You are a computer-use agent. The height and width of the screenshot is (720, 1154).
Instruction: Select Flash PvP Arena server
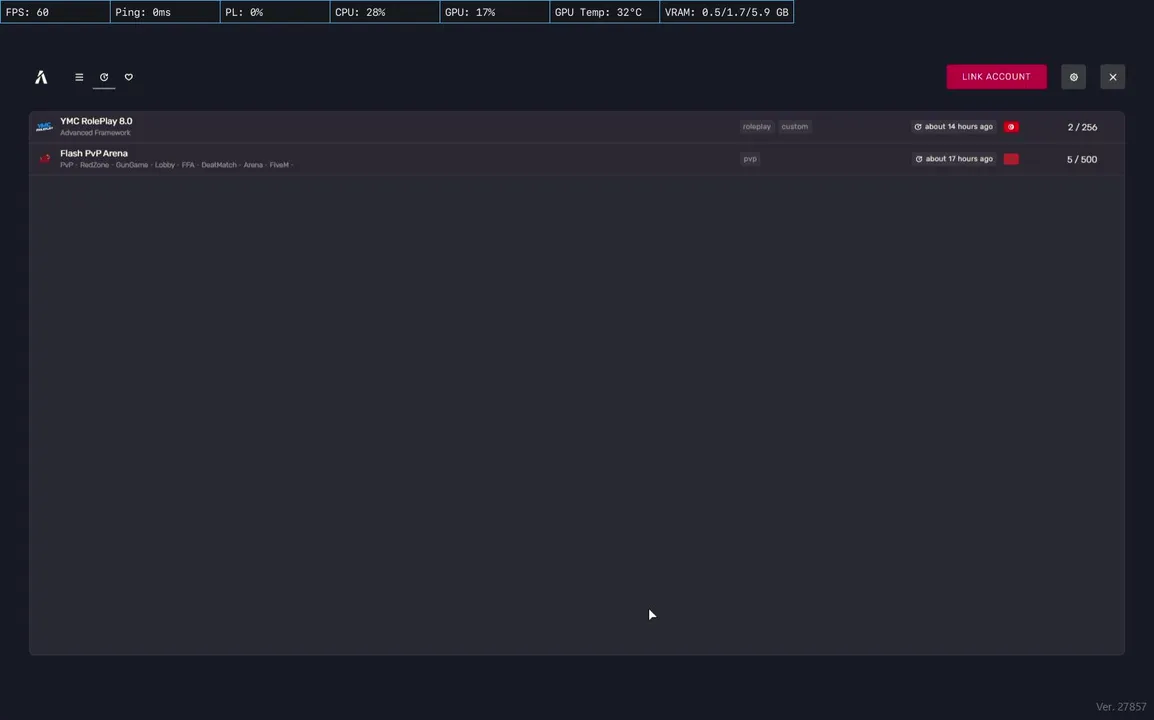[x=576, y=159]
